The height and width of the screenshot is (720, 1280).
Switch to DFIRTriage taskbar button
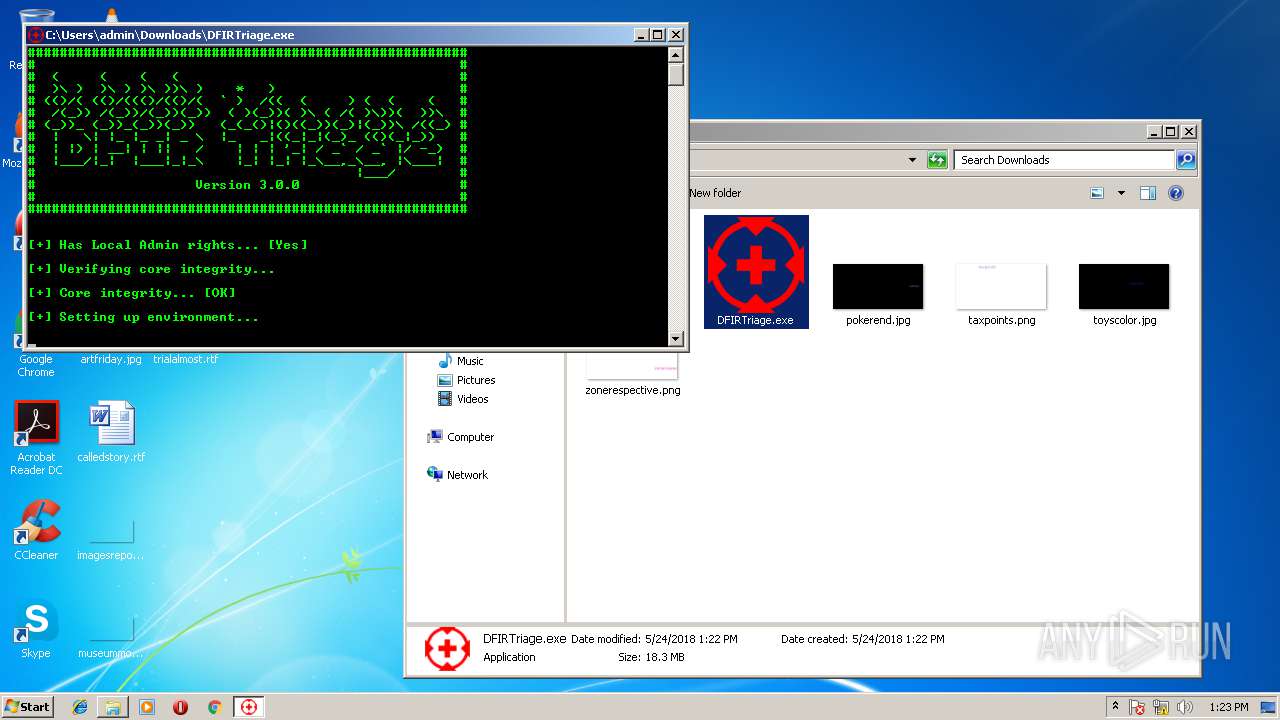[248, 707]
